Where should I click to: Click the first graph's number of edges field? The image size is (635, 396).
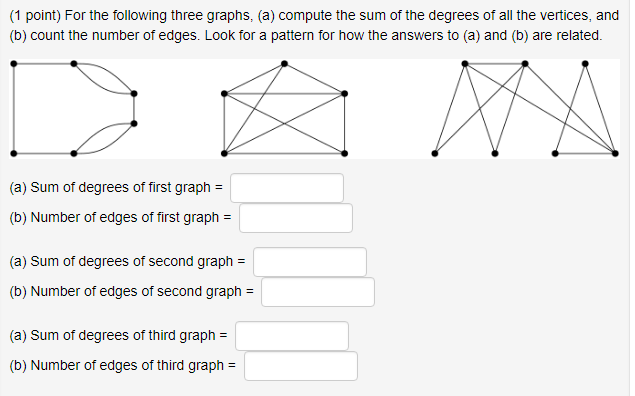tap(296, 218)
